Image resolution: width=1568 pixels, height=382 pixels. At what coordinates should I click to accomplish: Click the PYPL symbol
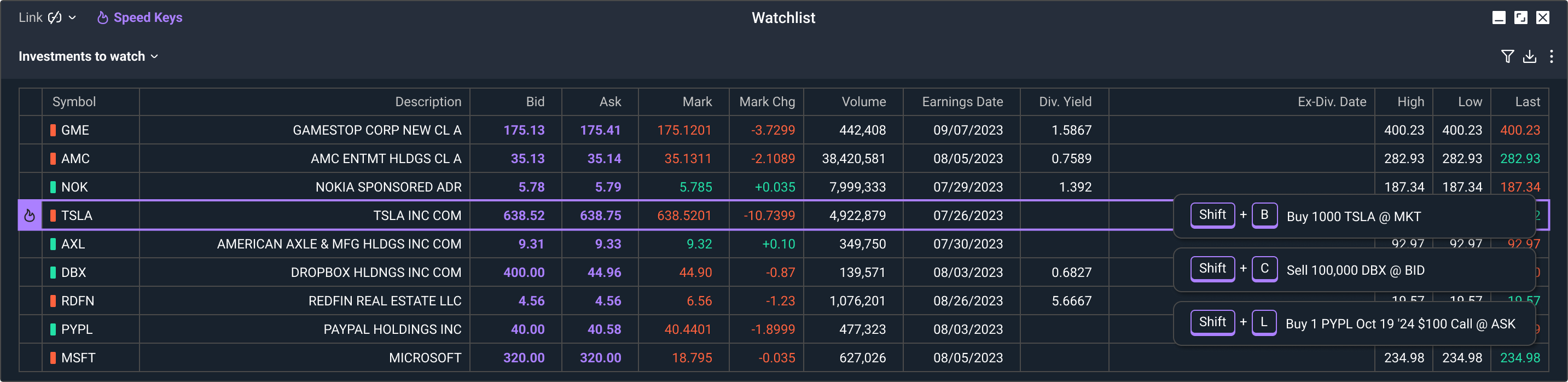pyautogui.click(x=77, y=329)
